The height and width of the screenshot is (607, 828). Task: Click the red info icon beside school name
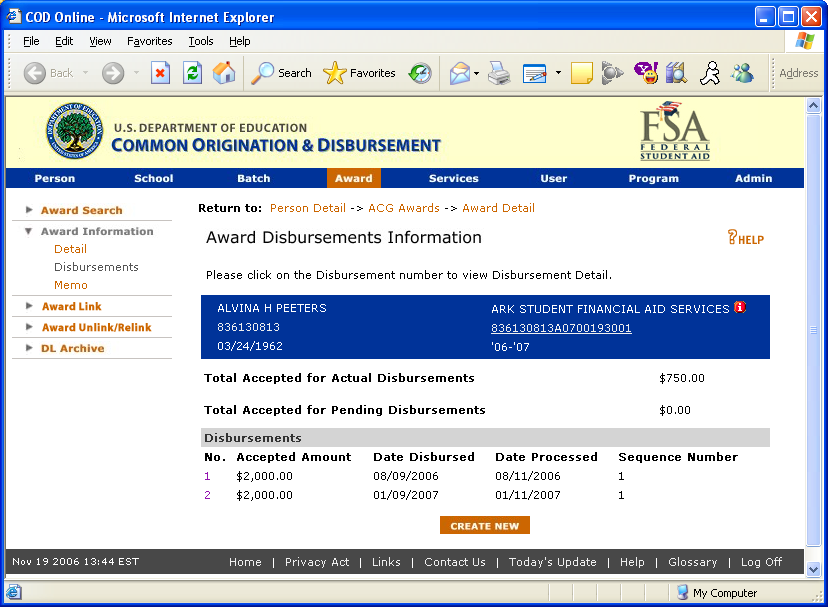tap(740, 308)
